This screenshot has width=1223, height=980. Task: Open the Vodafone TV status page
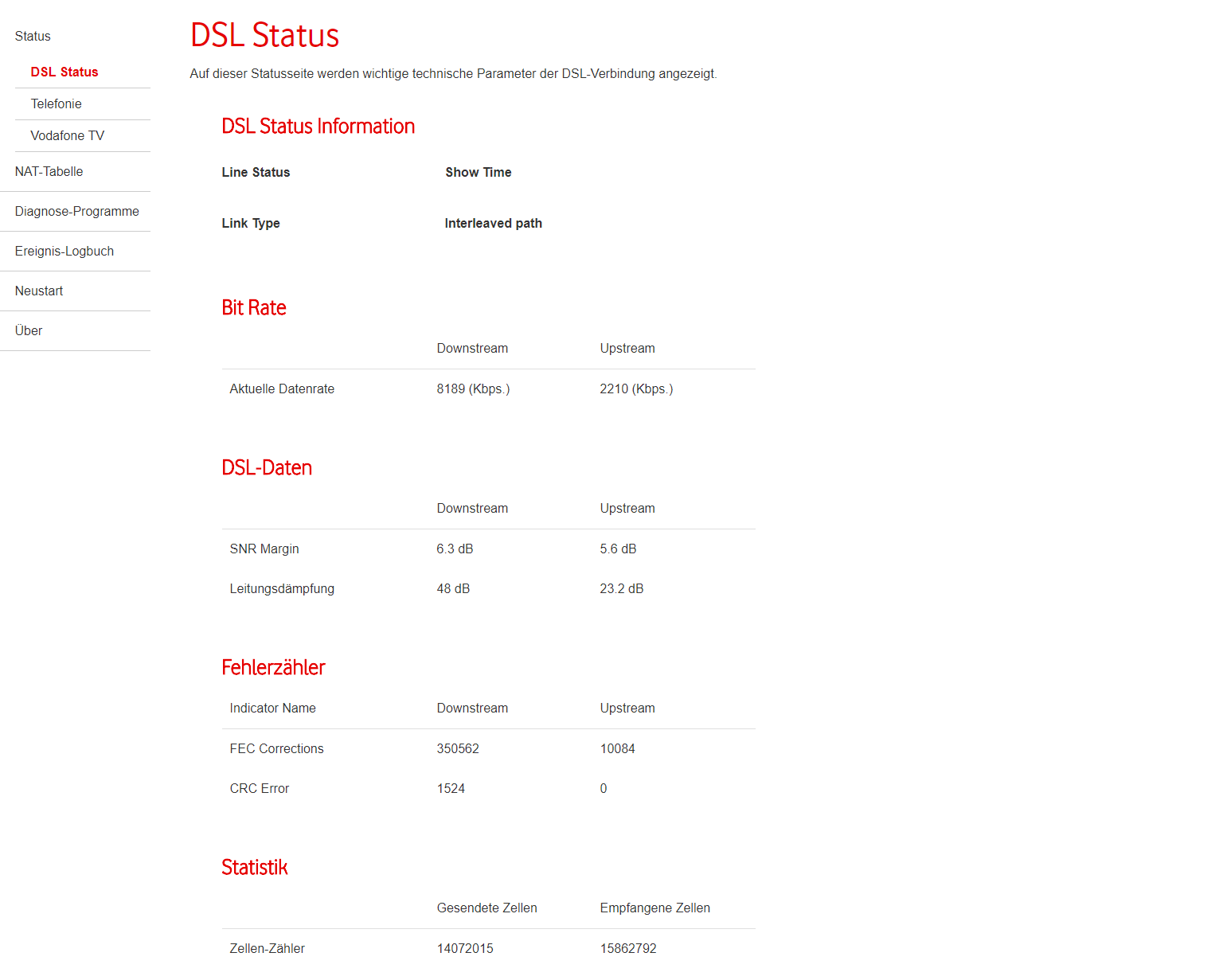[x=66, y=135]
